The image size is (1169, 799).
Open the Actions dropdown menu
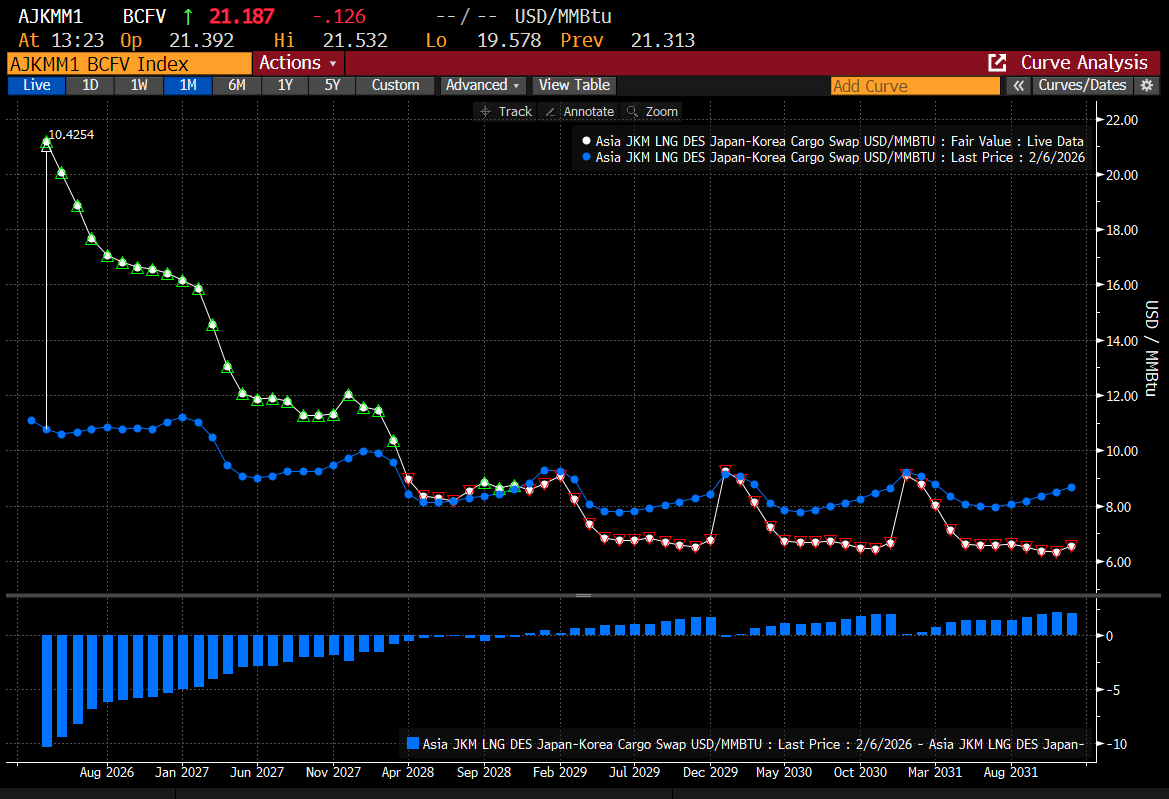pos(298,63)
